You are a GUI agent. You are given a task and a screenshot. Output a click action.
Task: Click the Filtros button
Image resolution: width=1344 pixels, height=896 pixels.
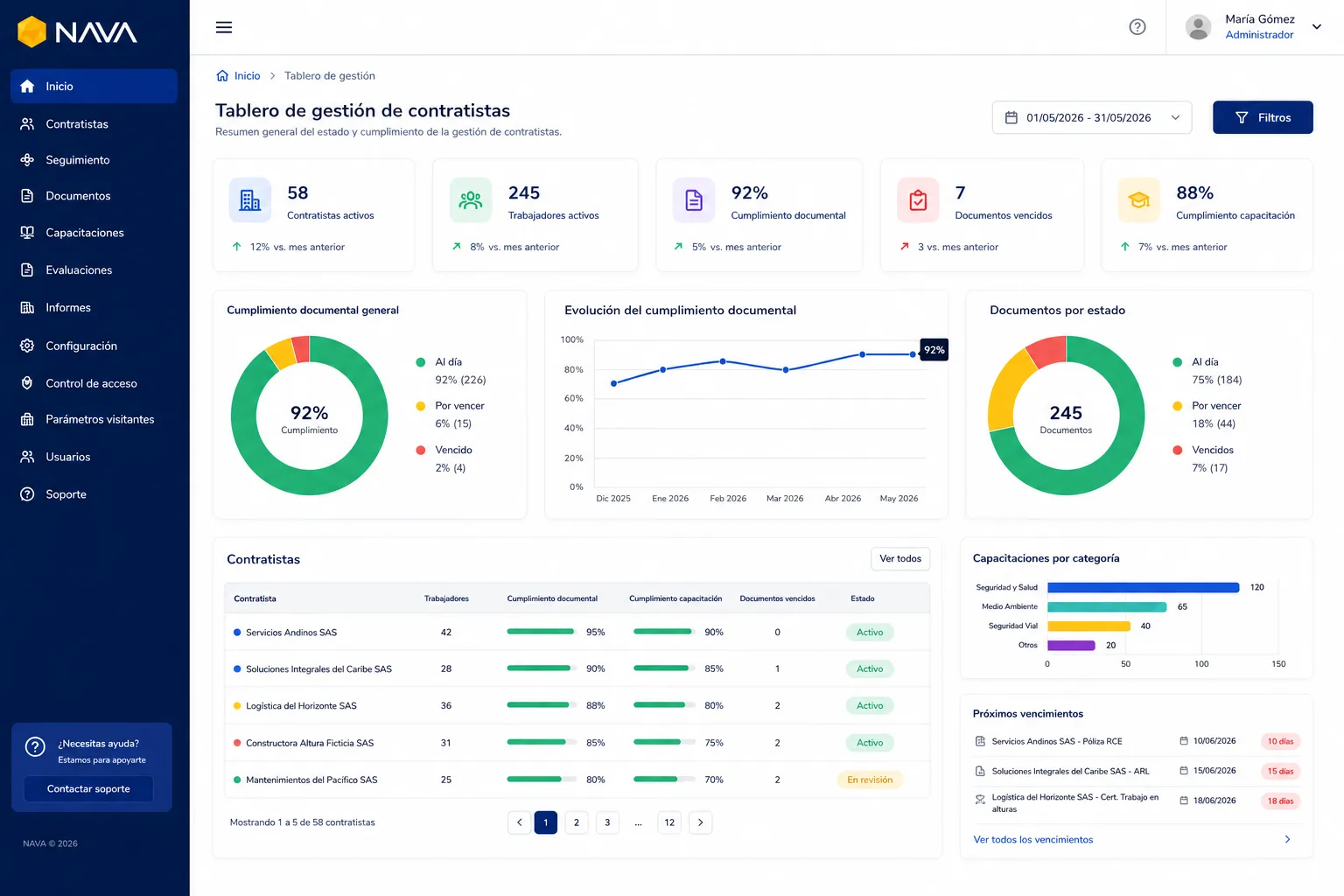pos(1263,117)
